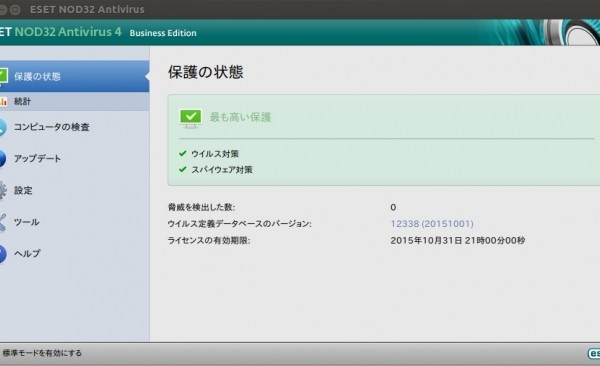The width and height of the screenshot is (600, 366).
Task: Click the green monitor checkmark status icon
Action: coord(190,118)
